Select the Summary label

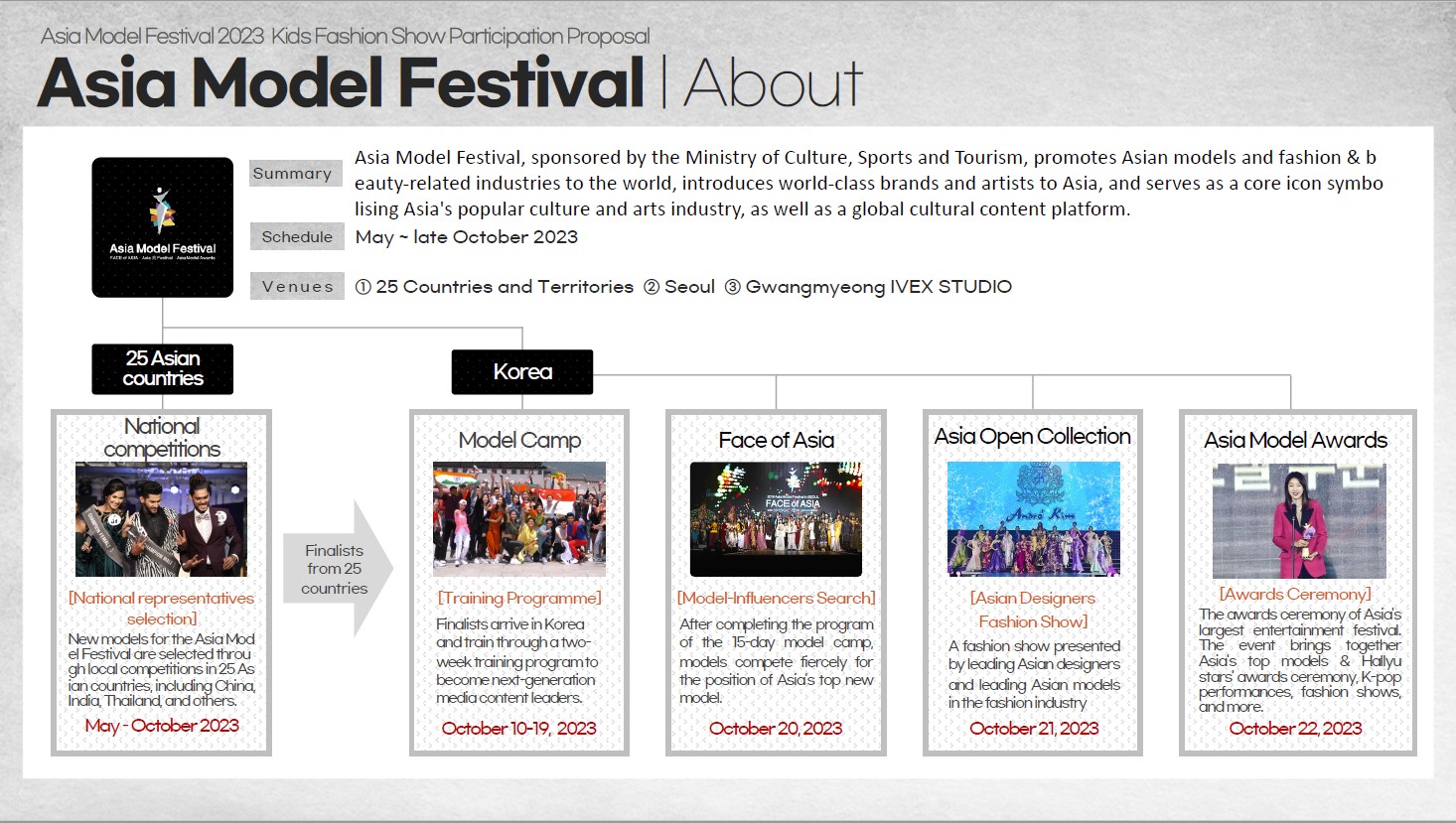click(x=293, y=174)
